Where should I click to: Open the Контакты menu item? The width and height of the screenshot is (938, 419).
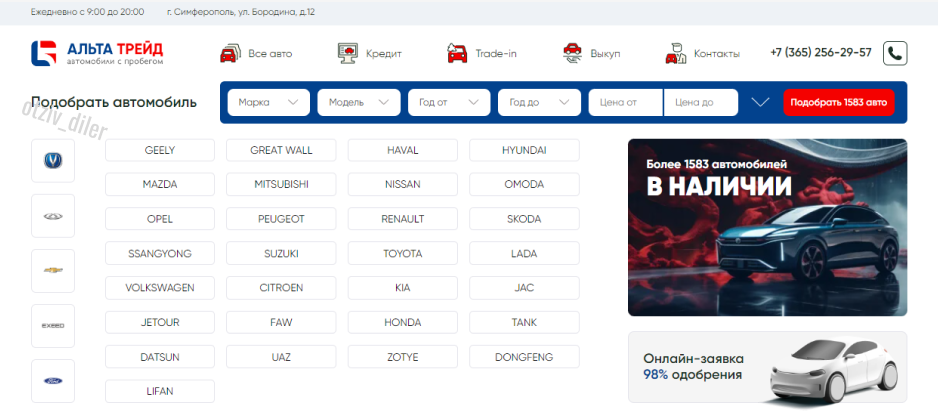click(x=717, y=54)
